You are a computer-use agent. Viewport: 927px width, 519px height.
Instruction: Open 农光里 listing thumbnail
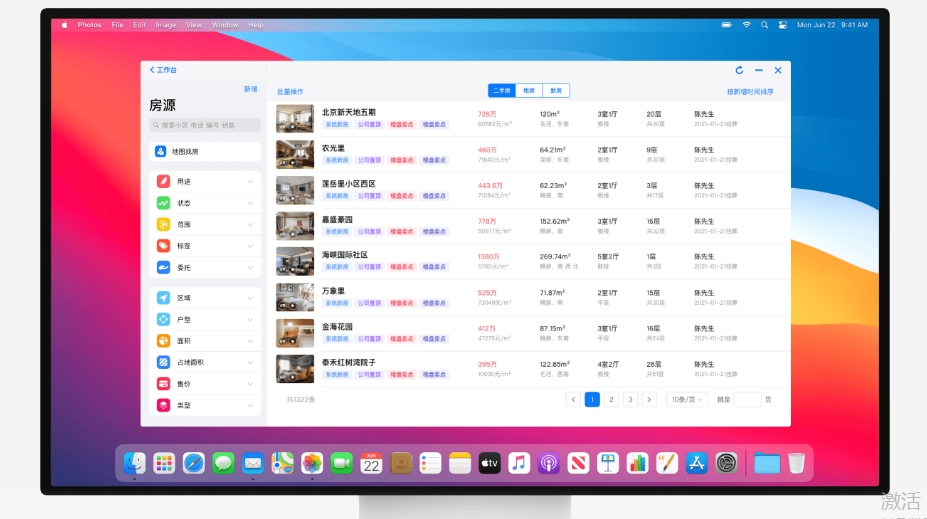(x=295, y=154)
